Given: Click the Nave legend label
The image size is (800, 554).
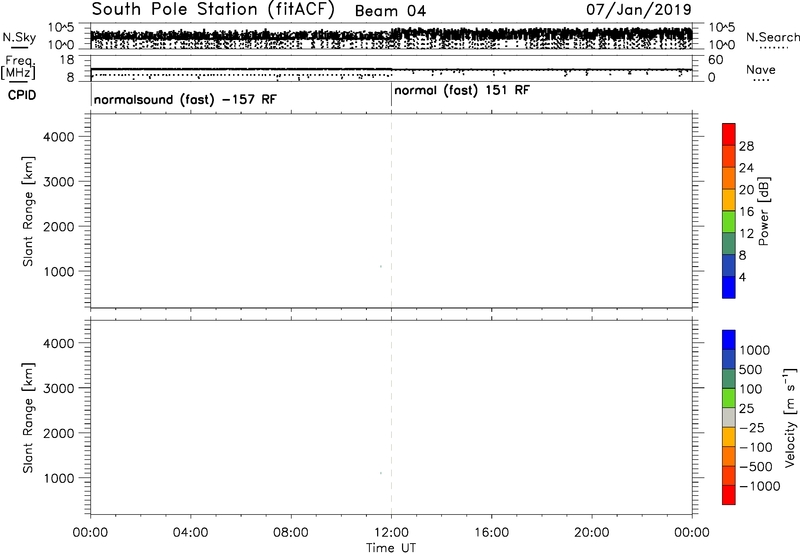Looking at the screenshot, I should [x=761, y=69].
